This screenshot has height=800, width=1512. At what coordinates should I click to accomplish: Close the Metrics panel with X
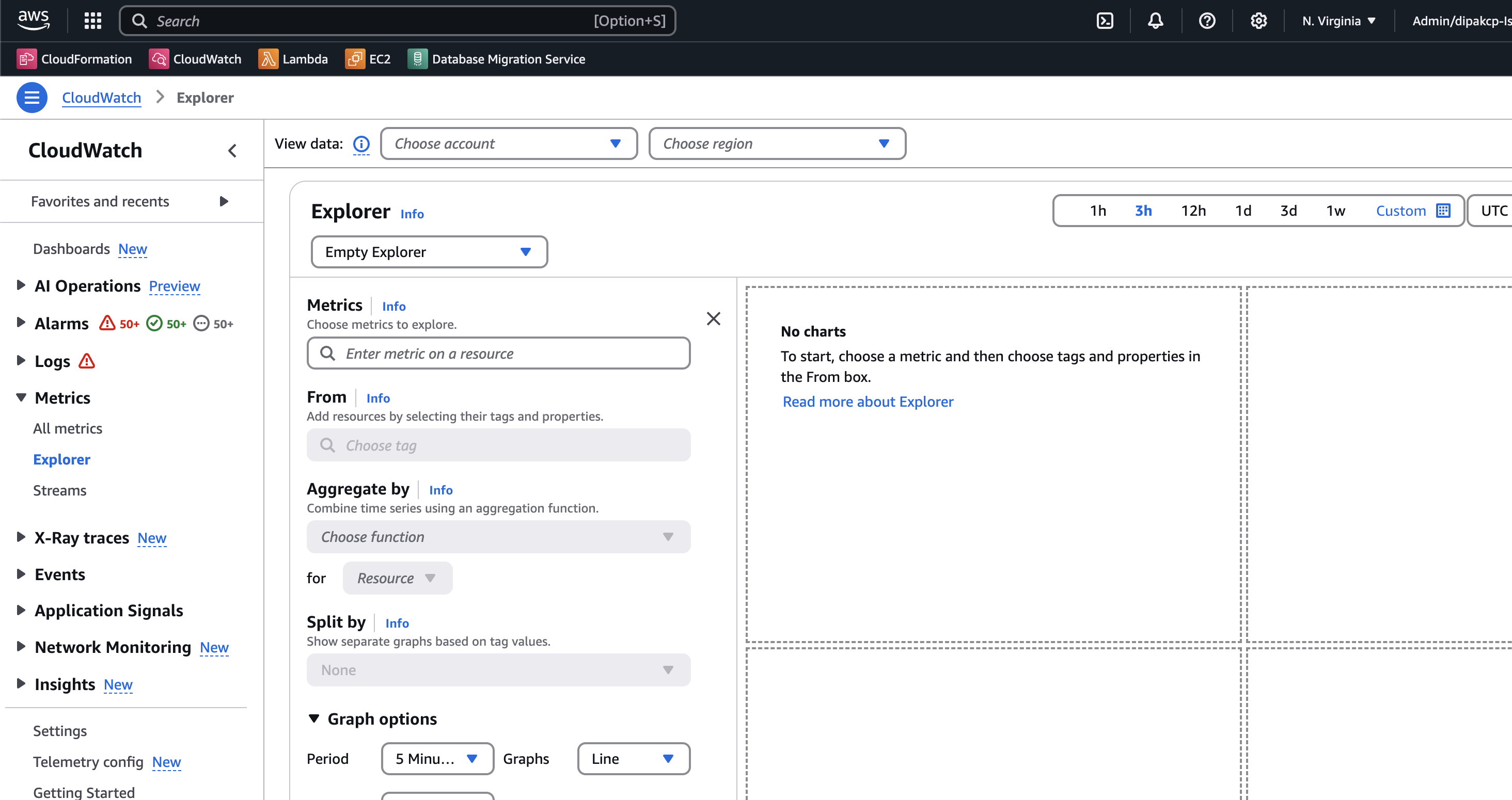[x=713, y=318]
